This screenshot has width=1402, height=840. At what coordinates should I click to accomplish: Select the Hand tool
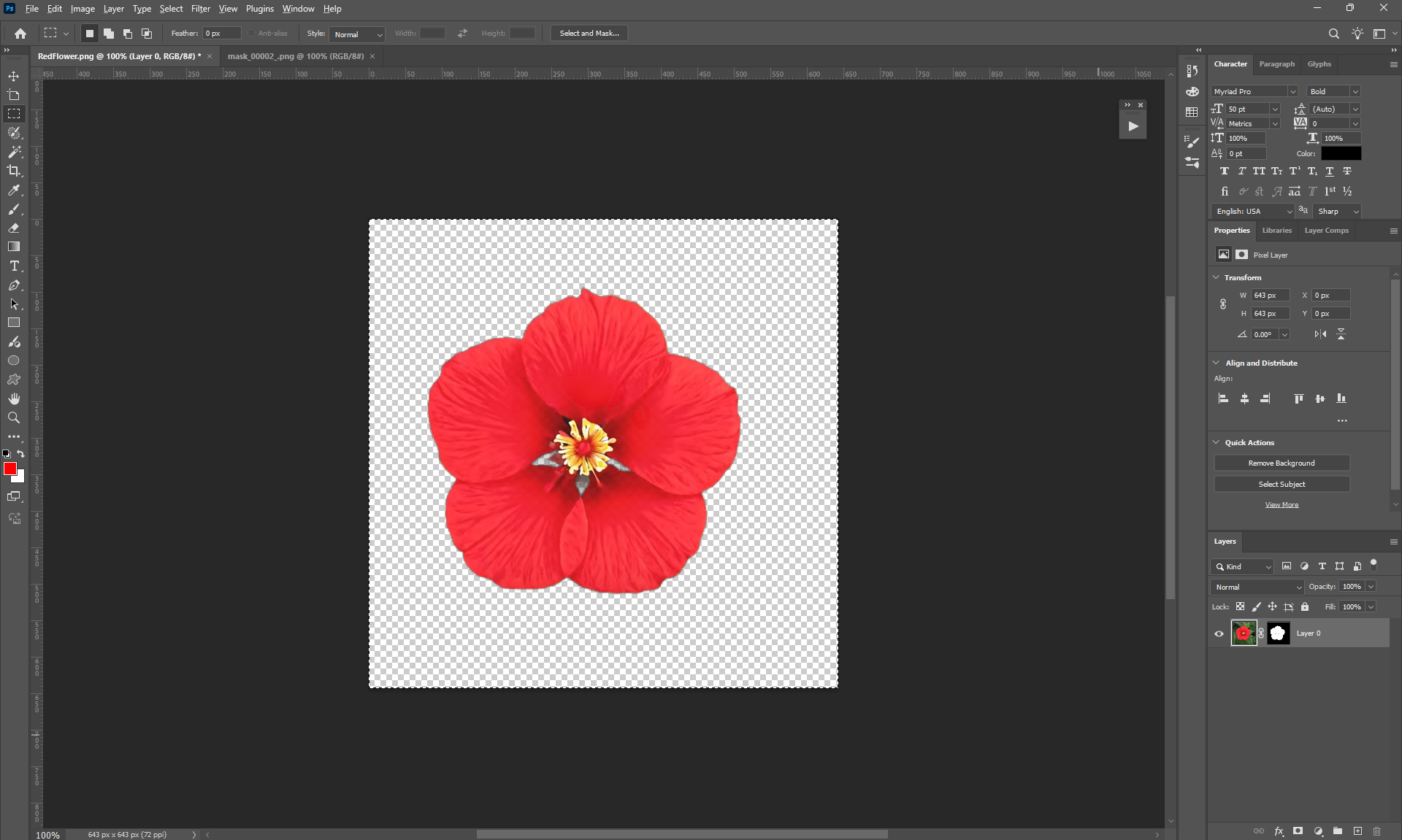point(14,398)
